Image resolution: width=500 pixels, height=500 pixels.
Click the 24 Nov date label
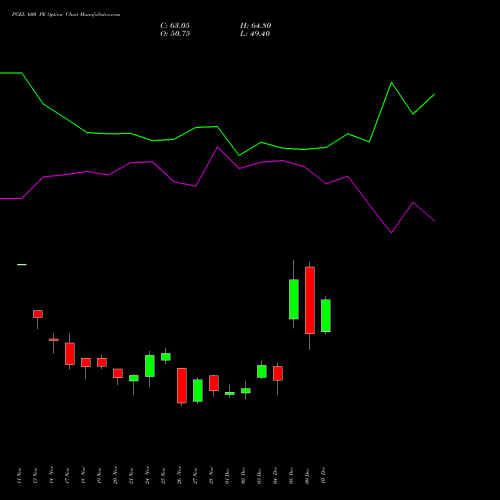tap(147, 476)
